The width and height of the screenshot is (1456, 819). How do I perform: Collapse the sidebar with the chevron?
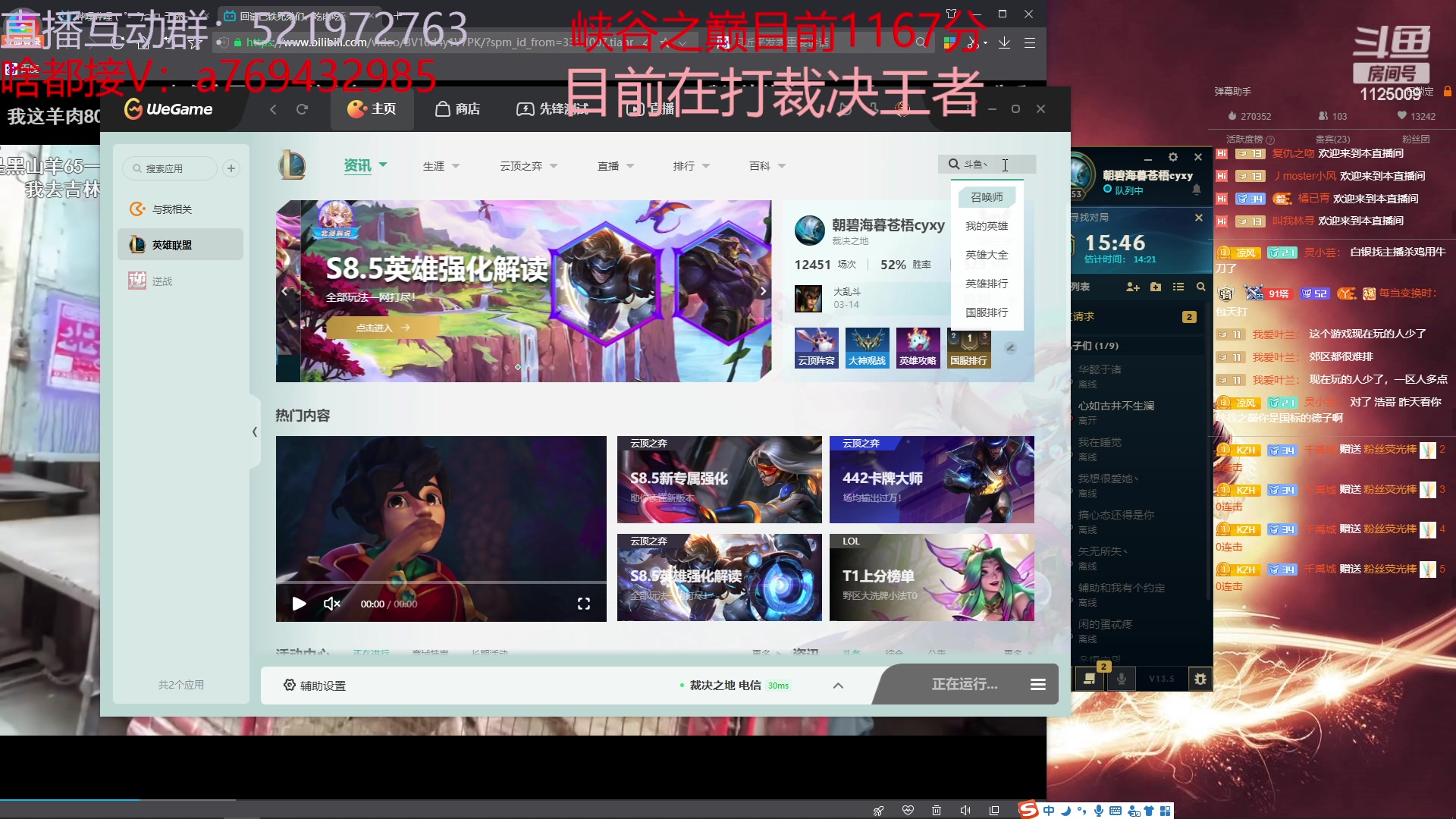click(255, 431)
